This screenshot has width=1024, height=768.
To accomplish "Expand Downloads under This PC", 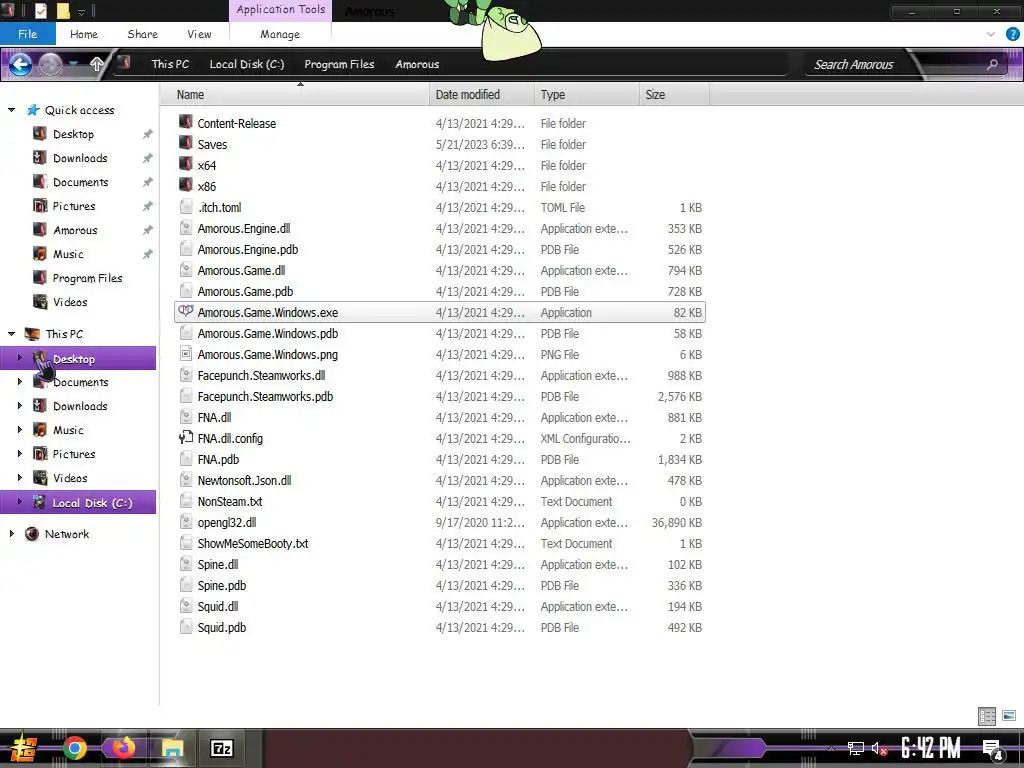I will coord(19,406).
